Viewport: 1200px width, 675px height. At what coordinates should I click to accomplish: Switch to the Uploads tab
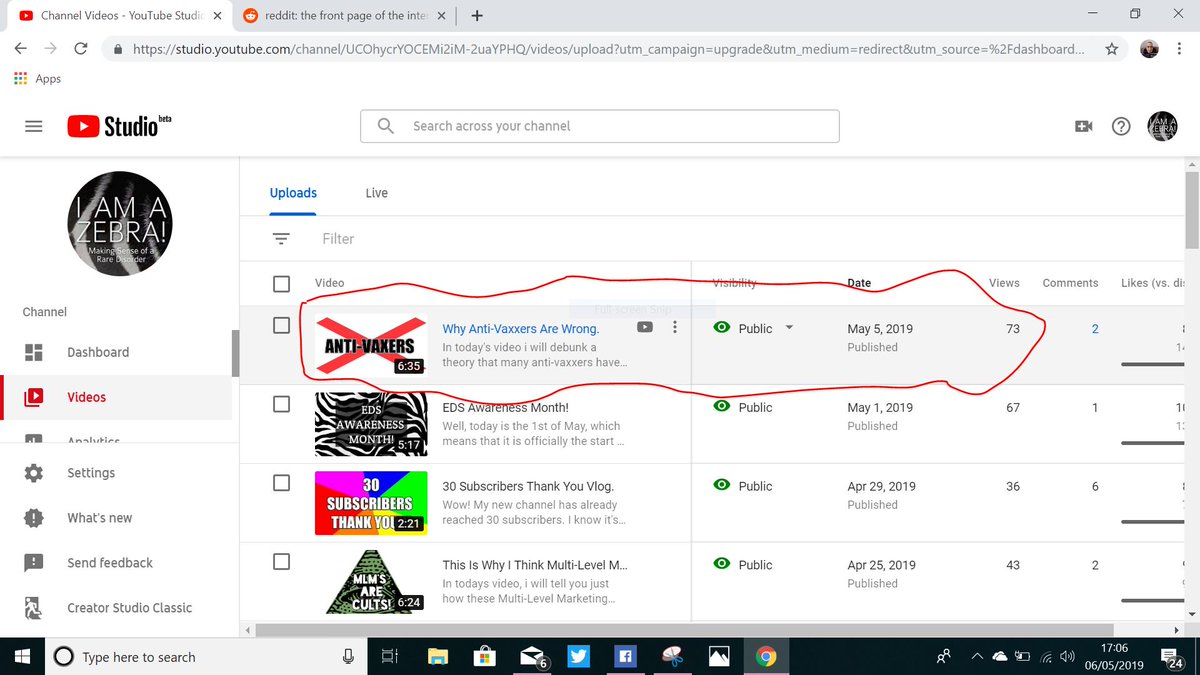[293, 193]
